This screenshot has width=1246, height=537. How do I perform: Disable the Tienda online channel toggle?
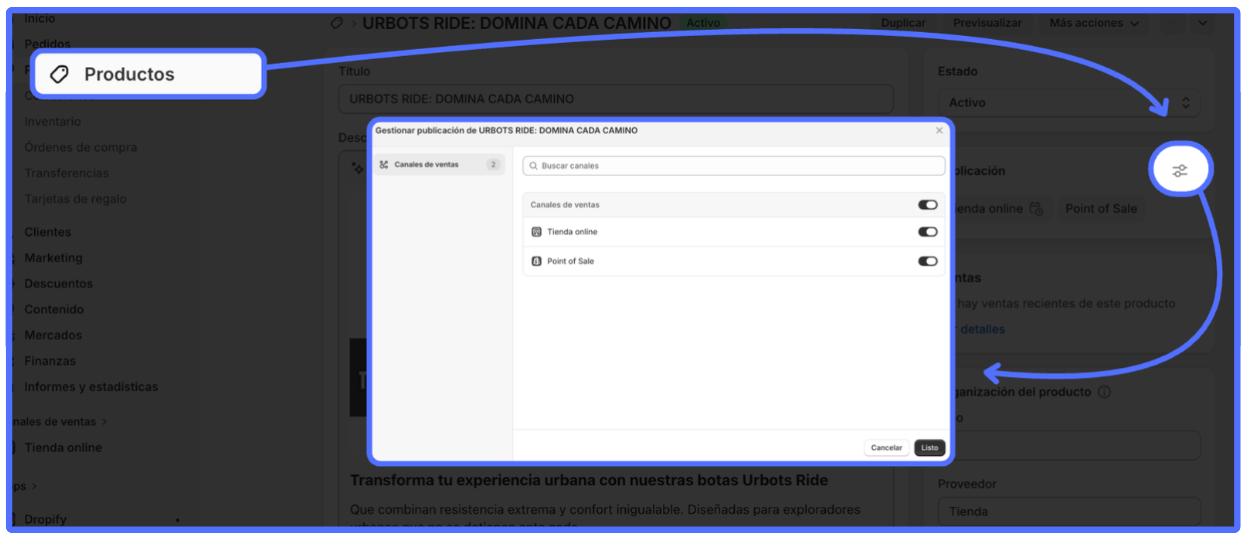(927, 232)
